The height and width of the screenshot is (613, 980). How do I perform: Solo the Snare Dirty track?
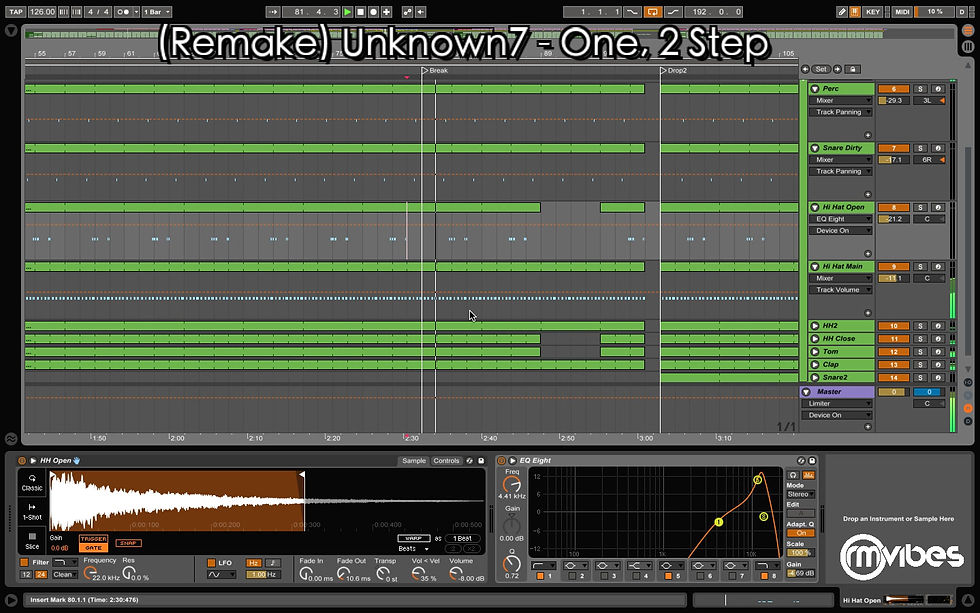920,148
